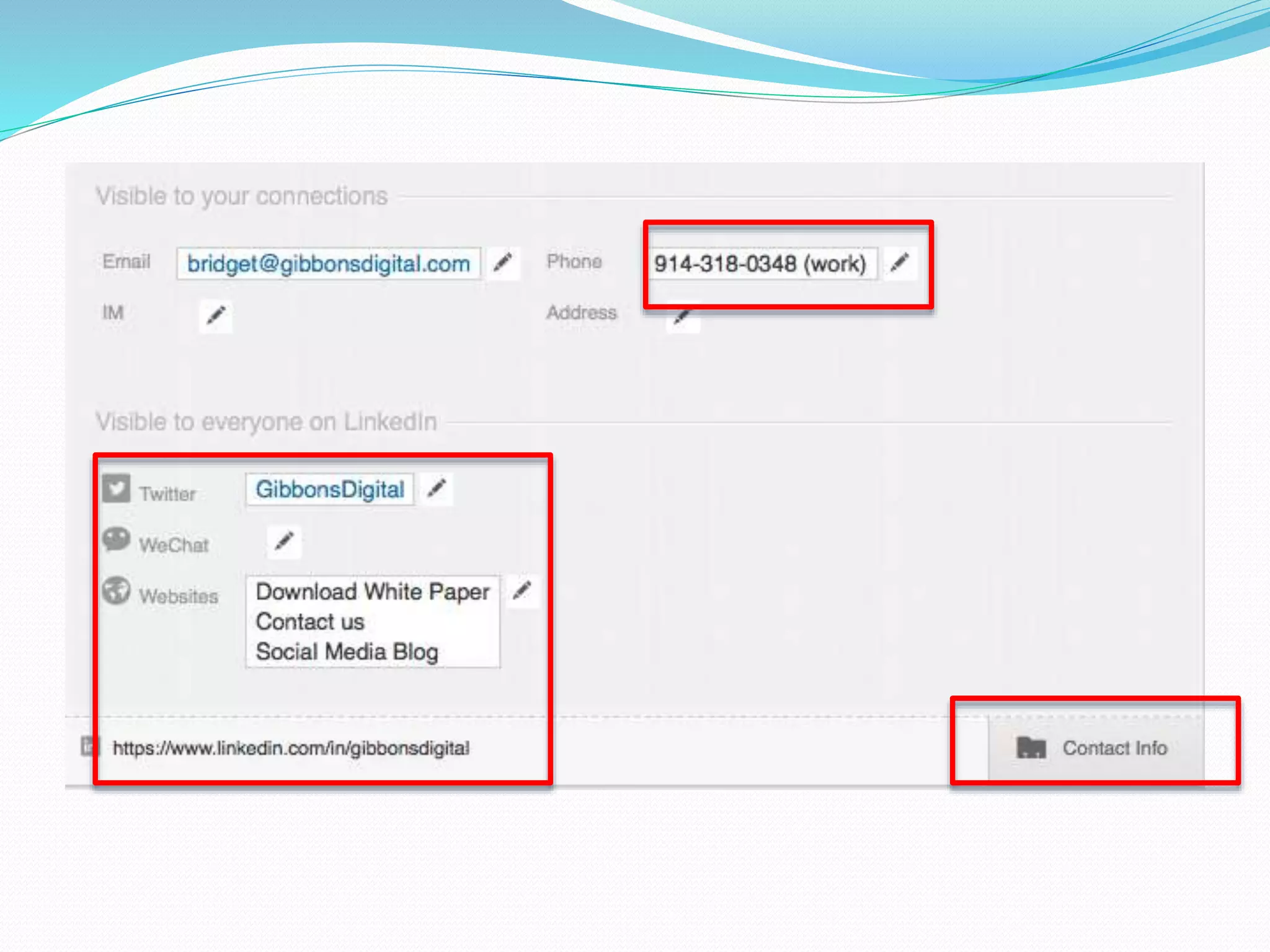
Task: Click the Contact Info card icon
Action: point(1031,748)
